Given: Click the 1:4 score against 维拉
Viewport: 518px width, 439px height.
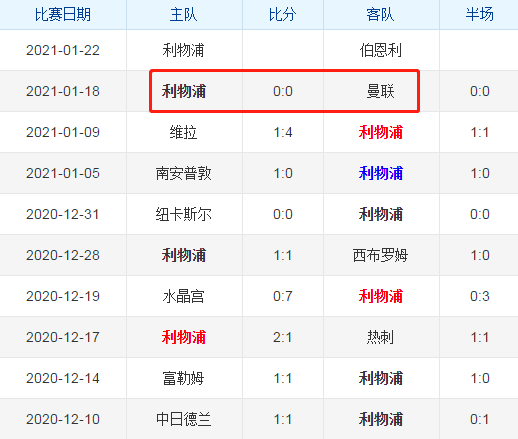Looking at the screenshot, I should tap(283, 132).
